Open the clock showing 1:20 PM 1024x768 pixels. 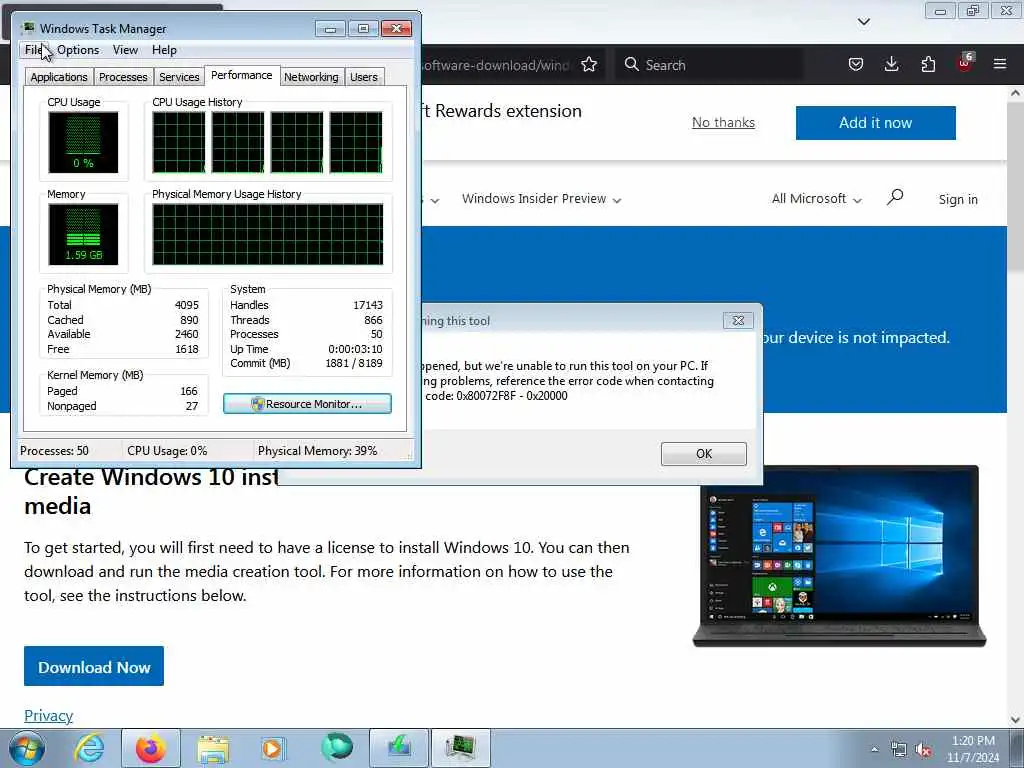point(973,749)
